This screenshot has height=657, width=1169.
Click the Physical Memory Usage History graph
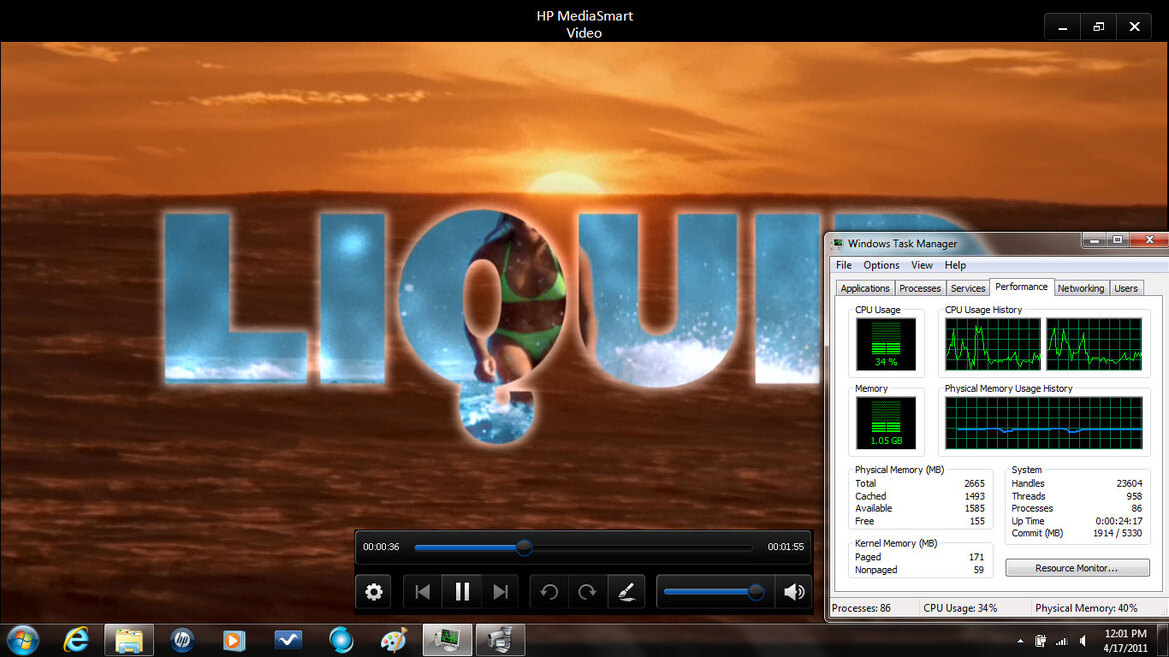[1043, 422]
